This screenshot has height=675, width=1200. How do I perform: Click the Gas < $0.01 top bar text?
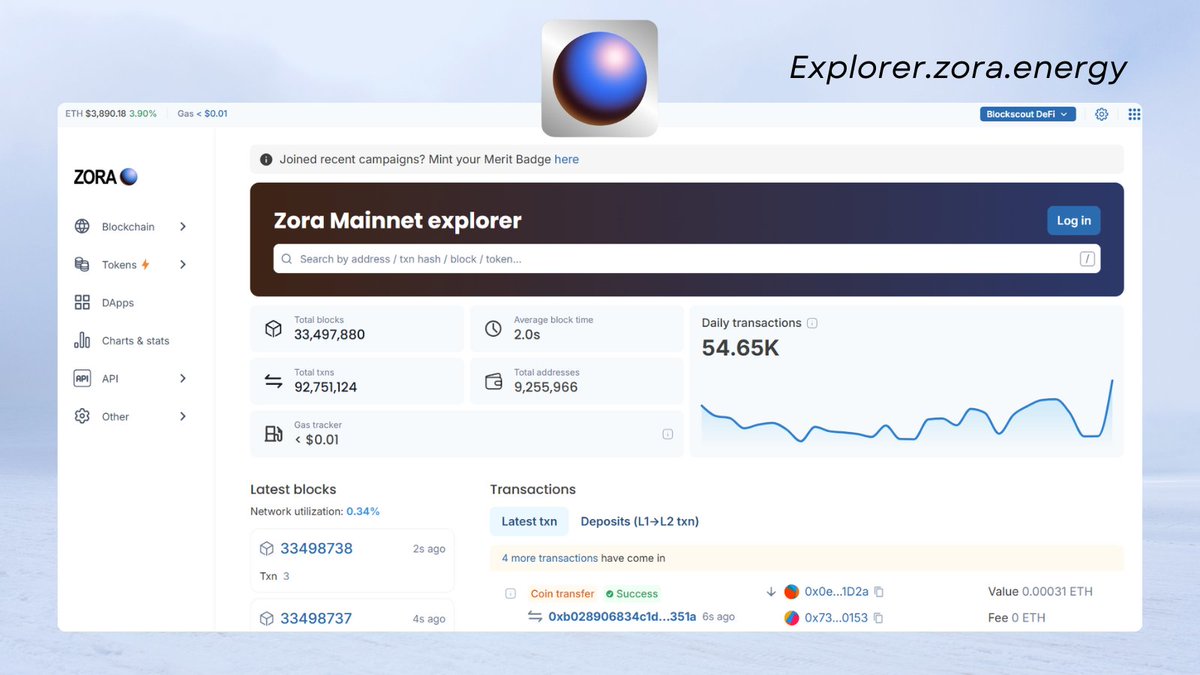202,114
